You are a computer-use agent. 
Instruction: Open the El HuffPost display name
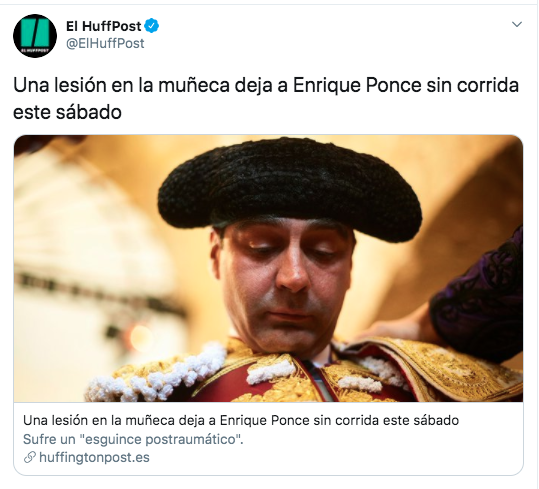coord(103,26)
